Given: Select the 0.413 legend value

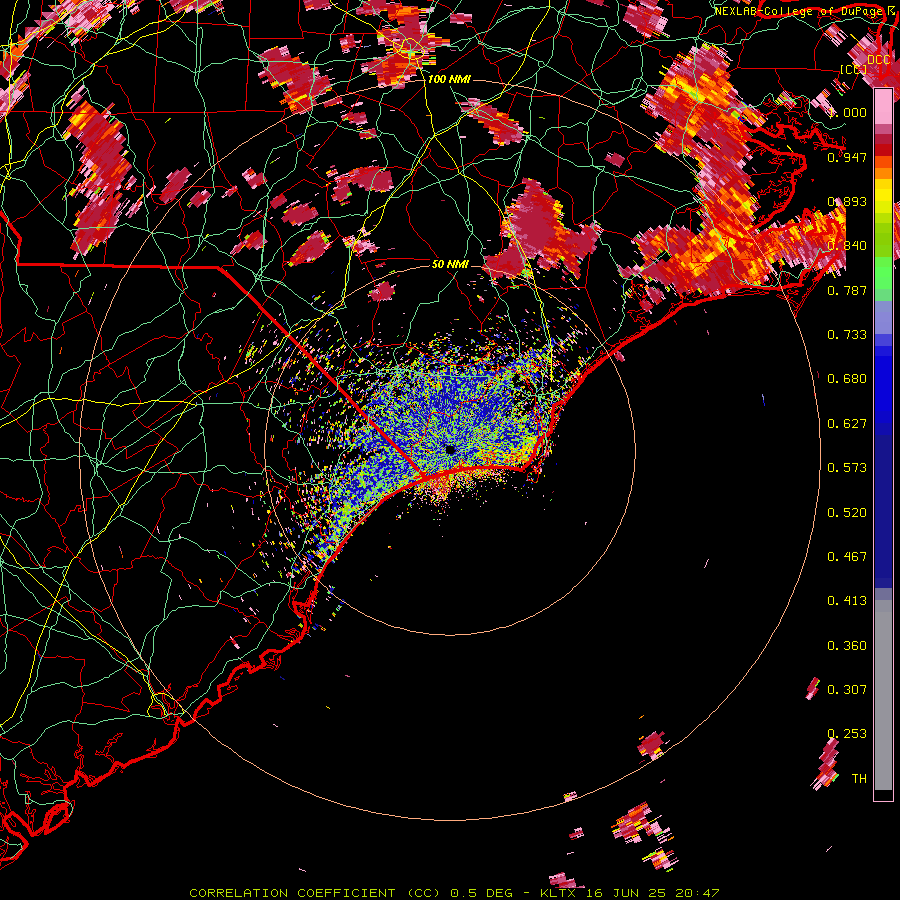Looking at the screenshot, I should click(847, 601).
